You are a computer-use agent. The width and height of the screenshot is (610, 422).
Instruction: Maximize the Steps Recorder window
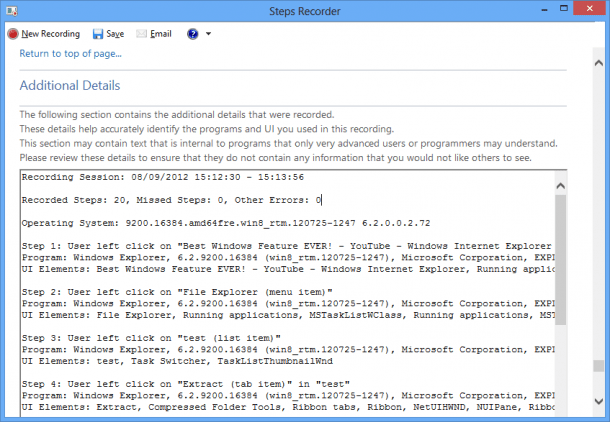coord(564,9)
